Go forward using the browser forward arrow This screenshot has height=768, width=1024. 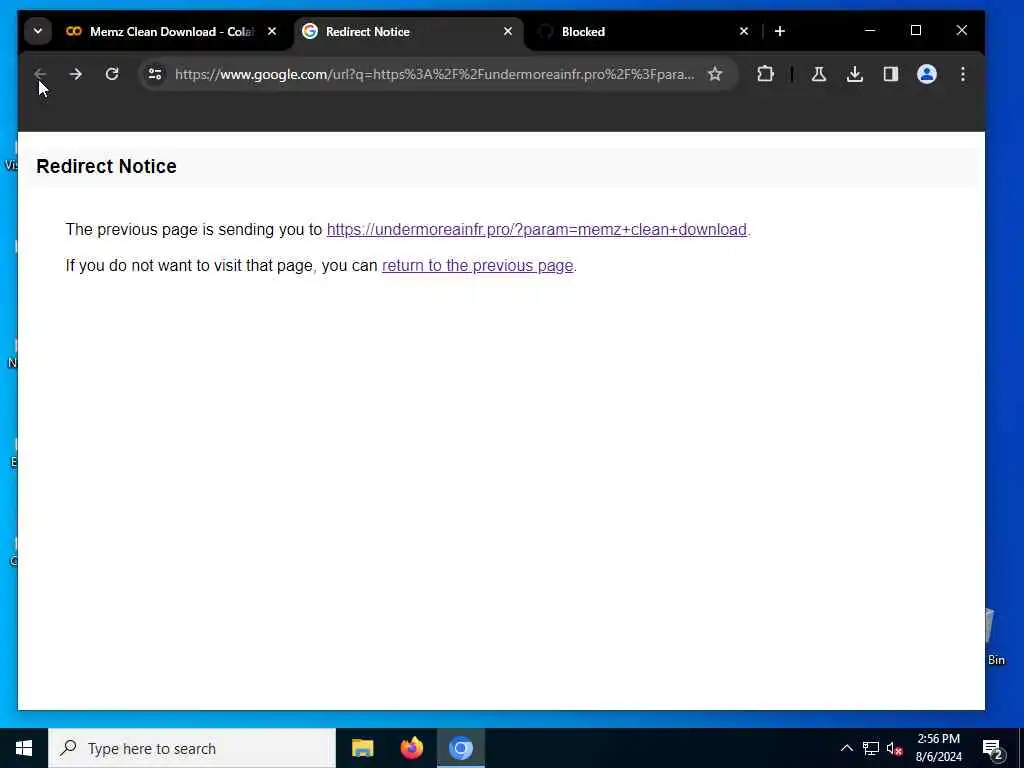76,74
